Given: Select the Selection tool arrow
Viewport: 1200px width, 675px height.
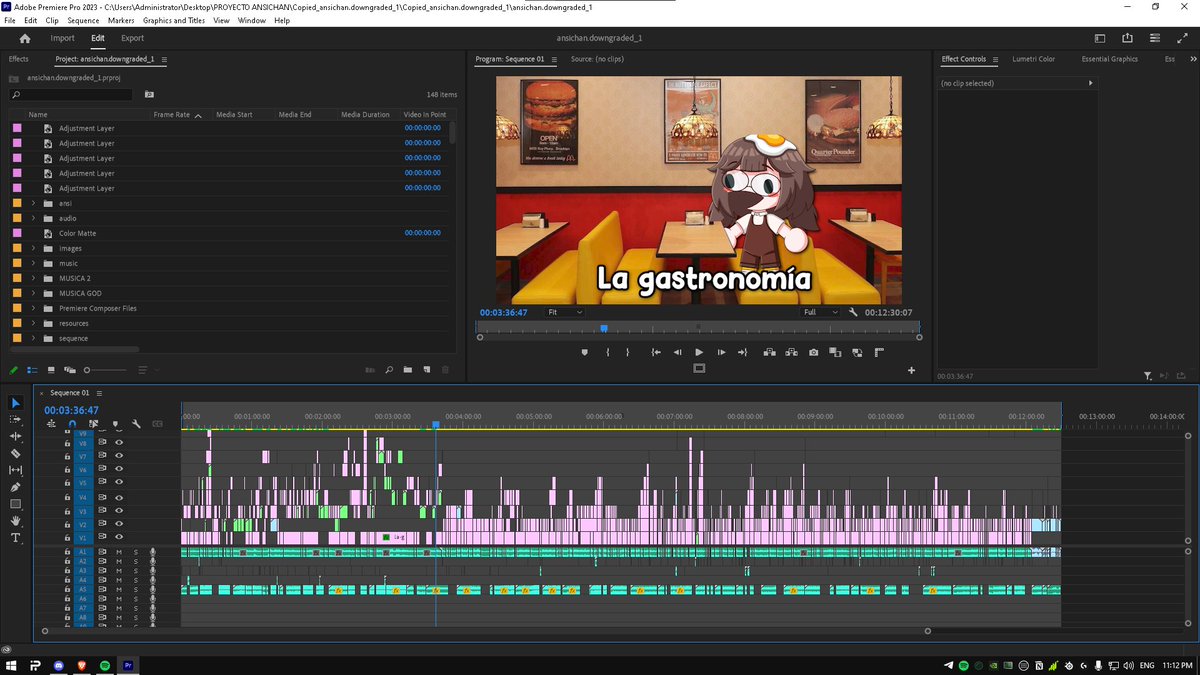Looking at the screenshot, I should pos(15,402).
